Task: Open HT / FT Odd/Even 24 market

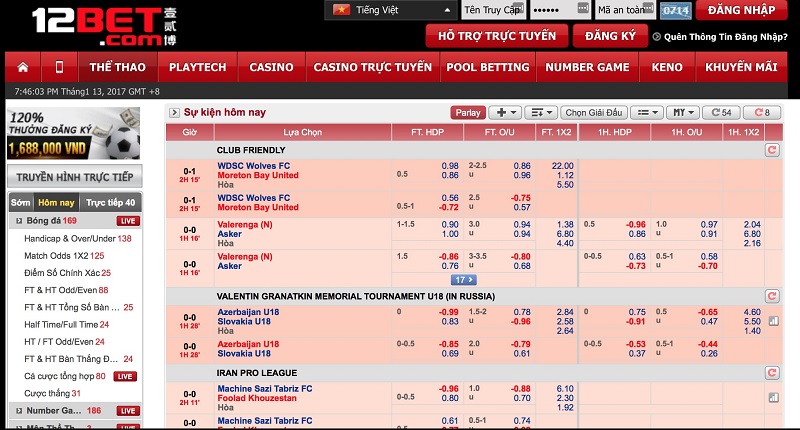Action: point(64,342)
